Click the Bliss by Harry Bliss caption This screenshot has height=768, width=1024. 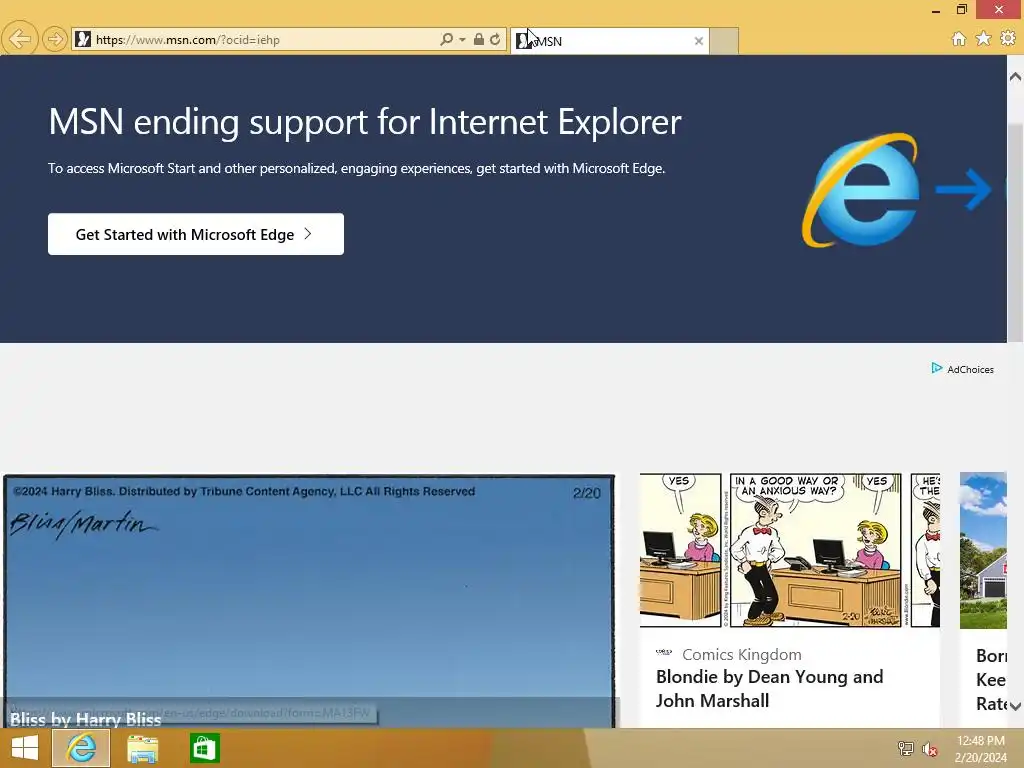(86, 719)
